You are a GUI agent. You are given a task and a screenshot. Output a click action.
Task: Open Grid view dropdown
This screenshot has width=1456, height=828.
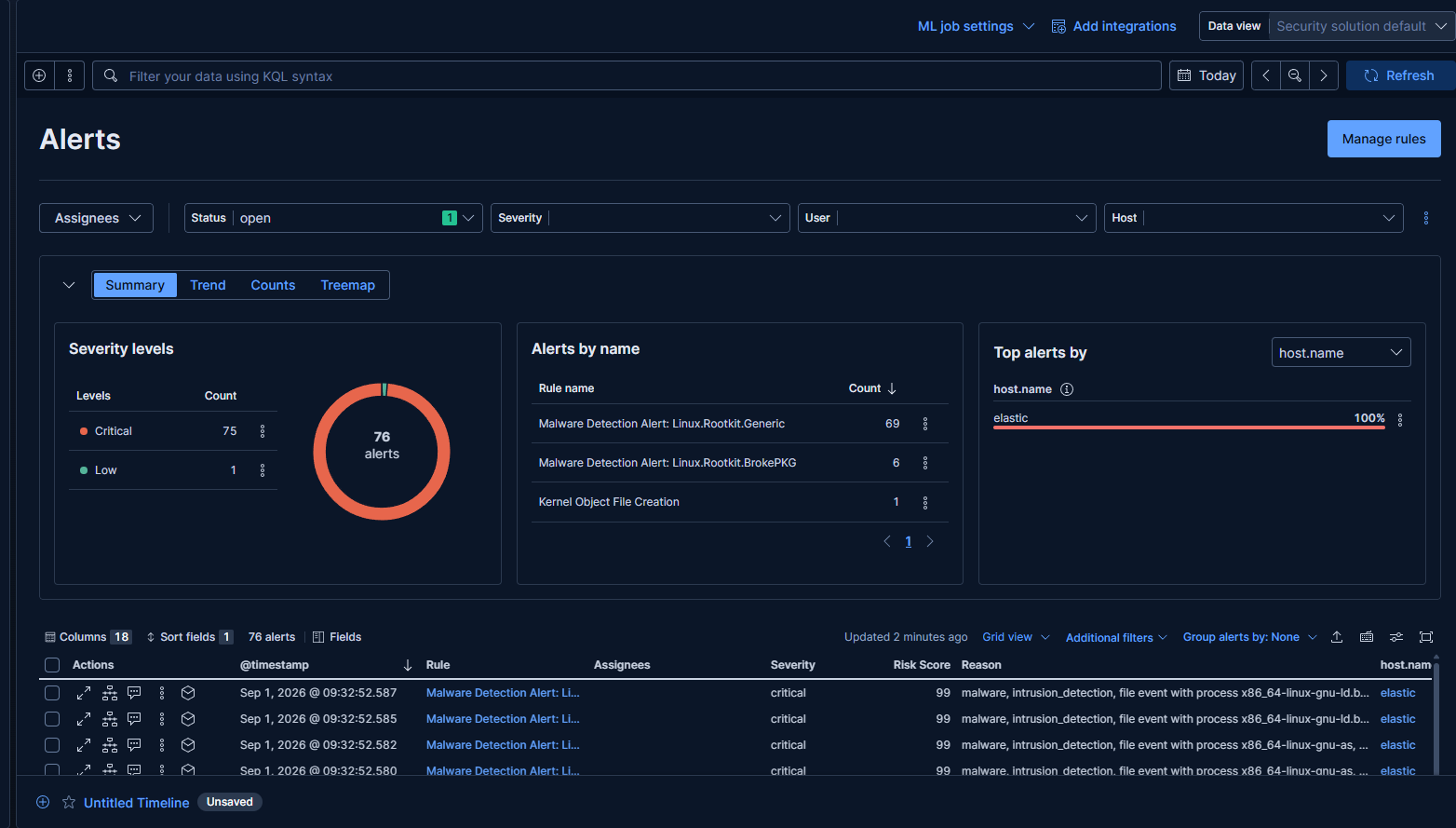[x=1016, y=637]
